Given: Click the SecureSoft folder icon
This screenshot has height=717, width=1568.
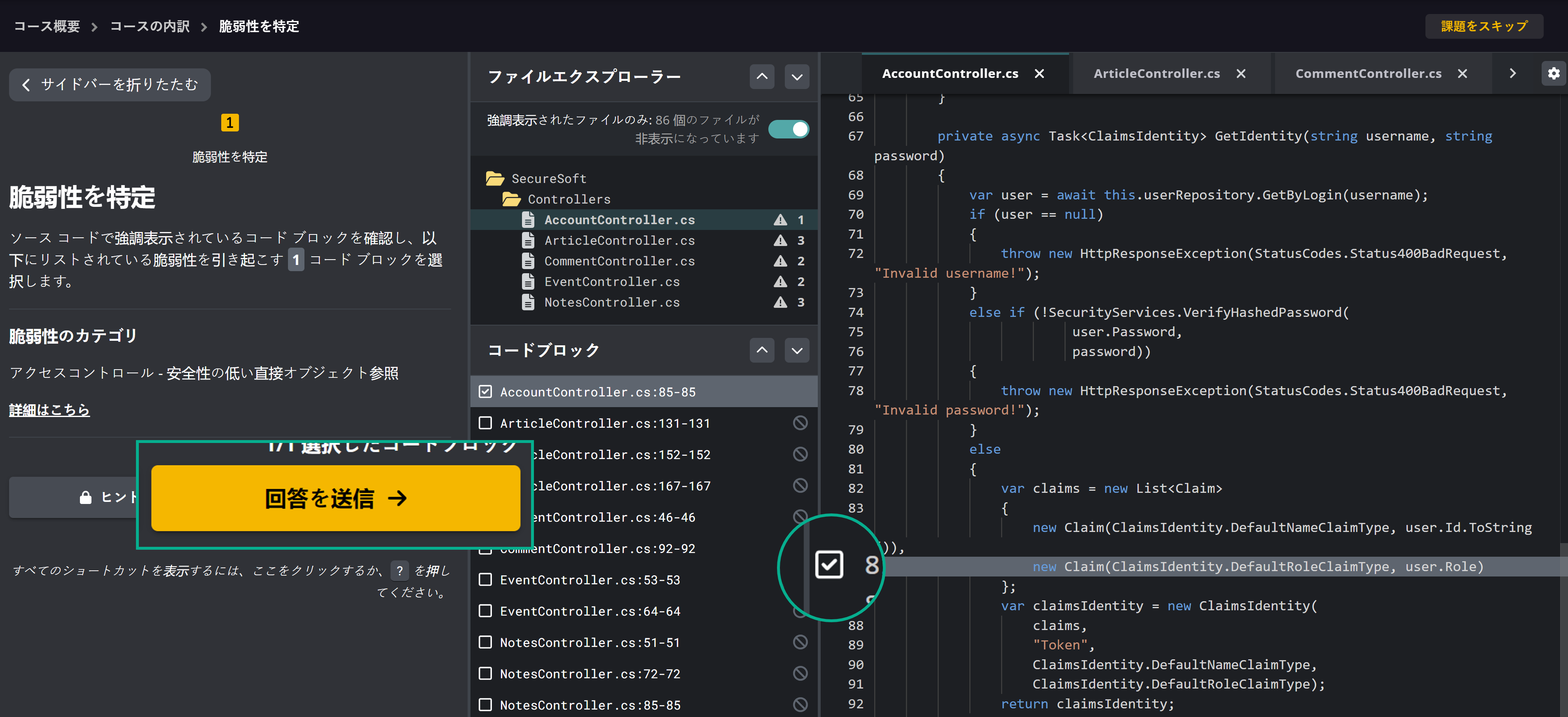Looking at the screenshot, I should (x=495, y=178).
